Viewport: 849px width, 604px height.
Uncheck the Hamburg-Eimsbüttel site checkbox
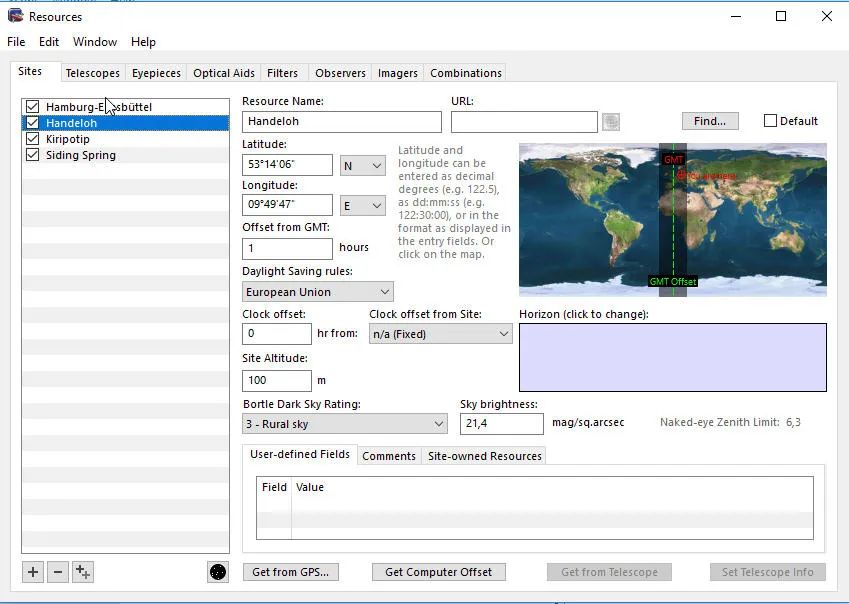click(x=33, y=107)
